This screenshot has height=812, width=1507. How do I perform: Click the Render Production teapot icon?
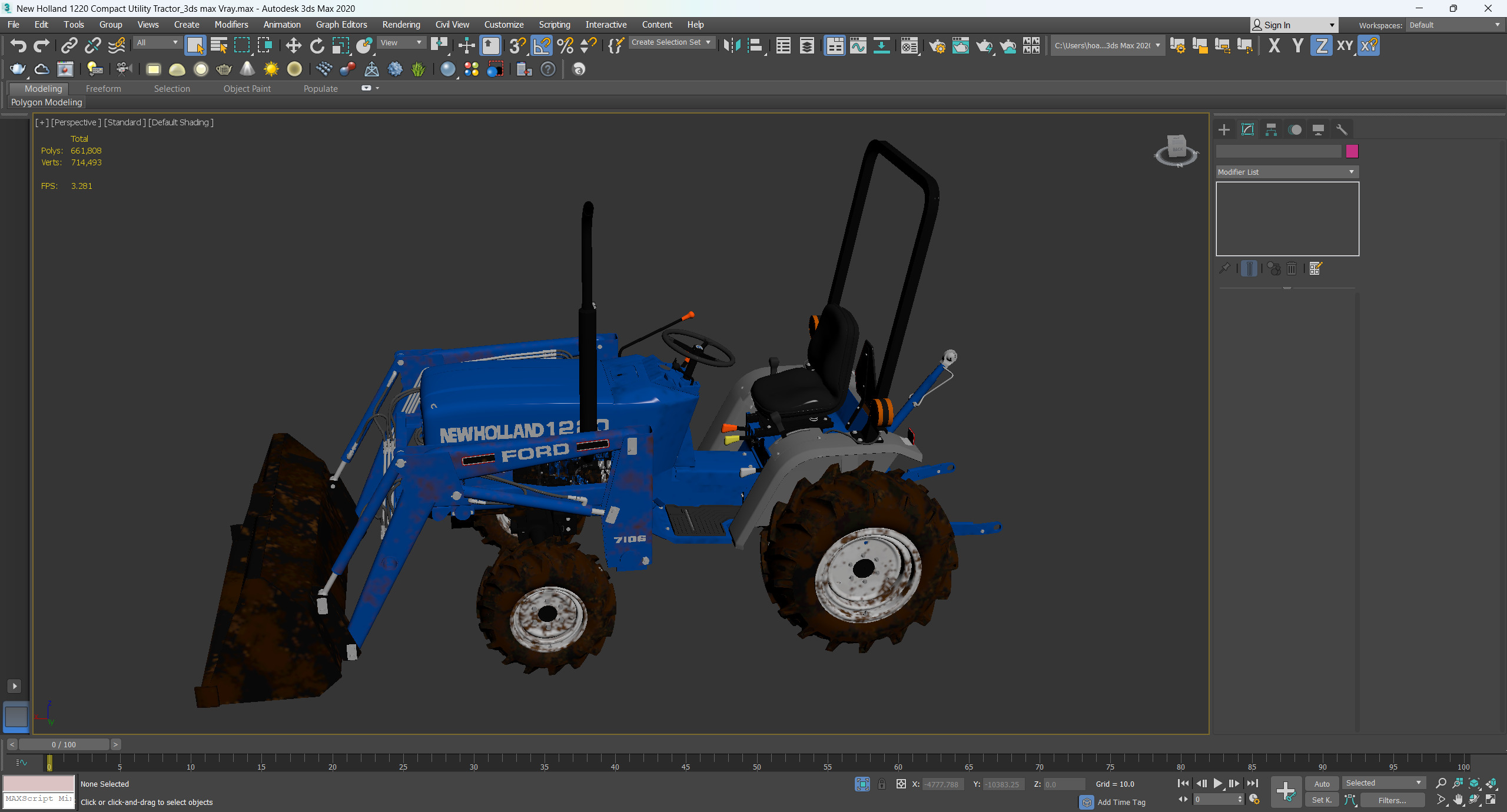point(984,45)
